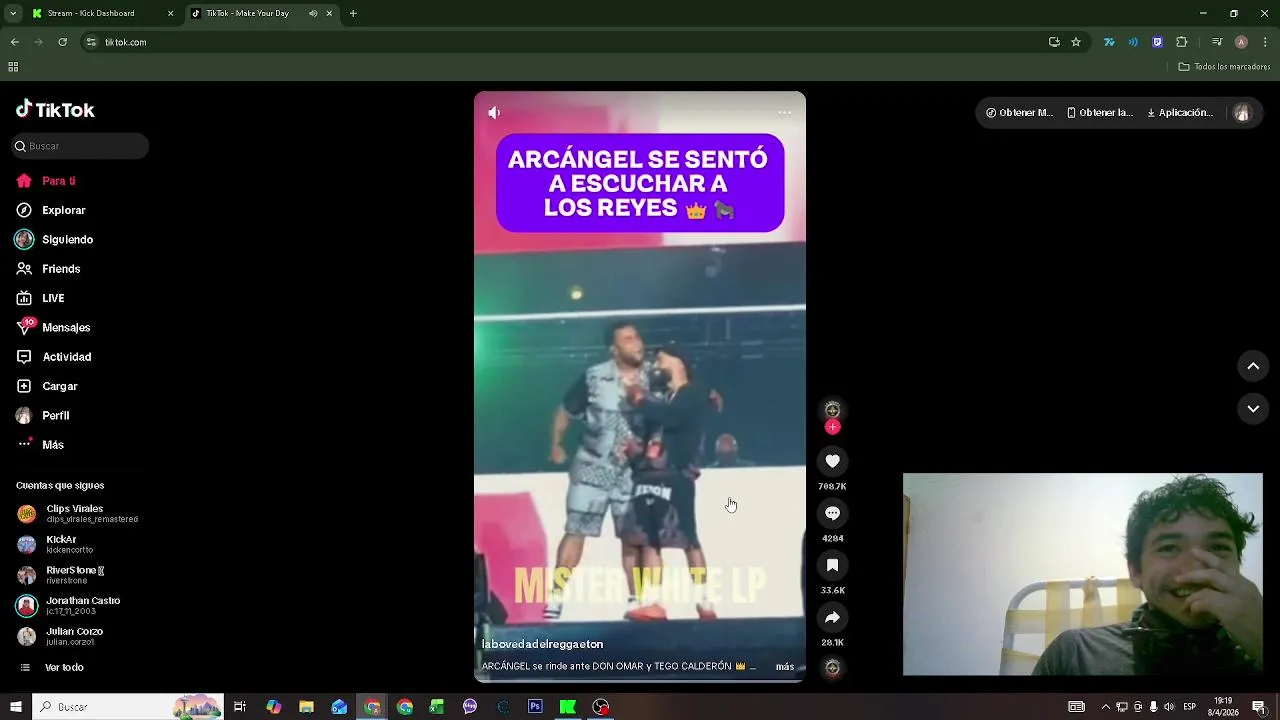Open the spinning sound disc icon
This screenshot has height=720, width=1280.
click(832, 667)
